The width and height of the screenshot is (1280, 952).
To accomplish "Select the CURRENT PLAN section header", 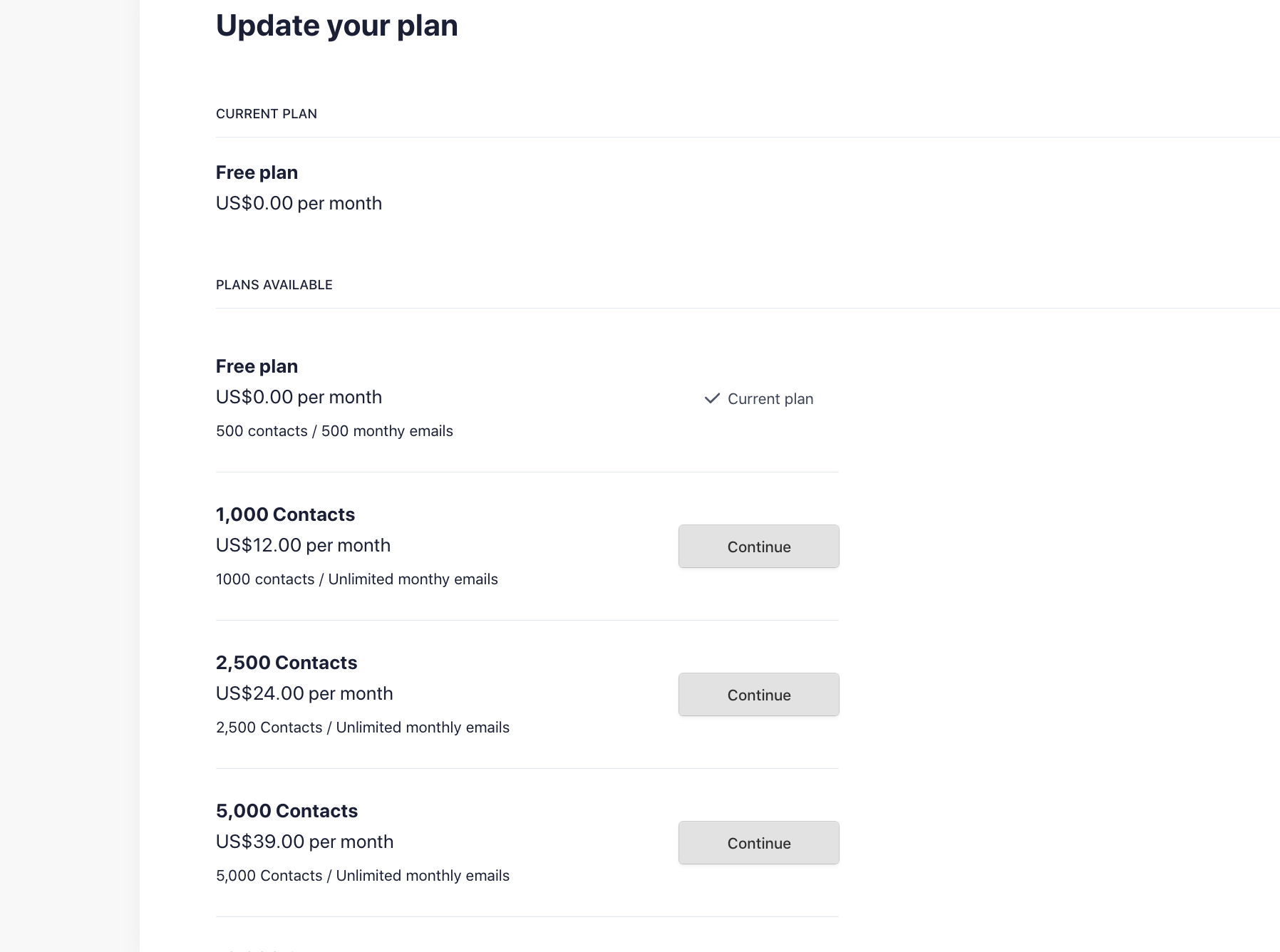I will point(266,114).
